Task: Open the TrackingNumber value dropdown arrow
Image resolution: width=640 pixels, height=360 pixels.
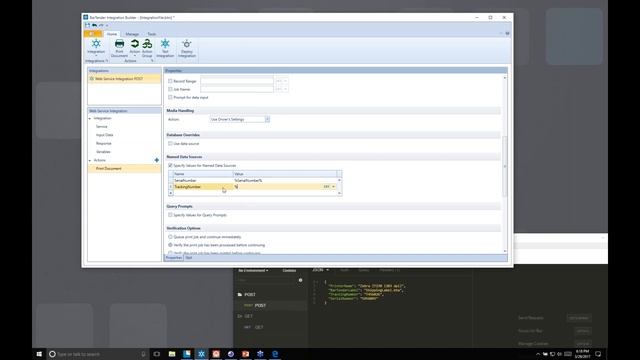Action: click(333, 187)
